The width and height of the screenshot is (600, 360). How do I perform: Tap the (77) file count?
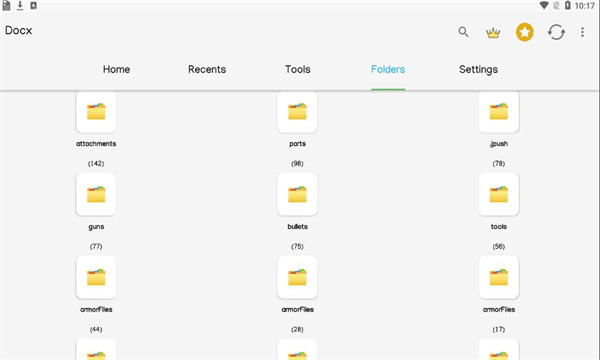pos(96,246)
